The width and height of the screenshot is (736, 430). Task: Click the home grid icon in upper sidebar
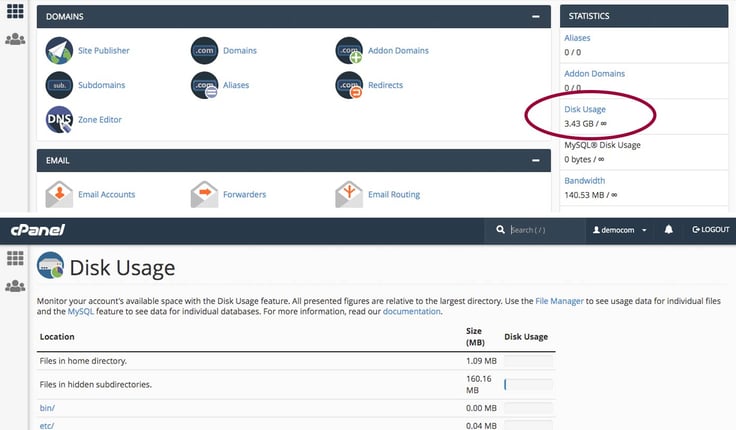(15, 11)
